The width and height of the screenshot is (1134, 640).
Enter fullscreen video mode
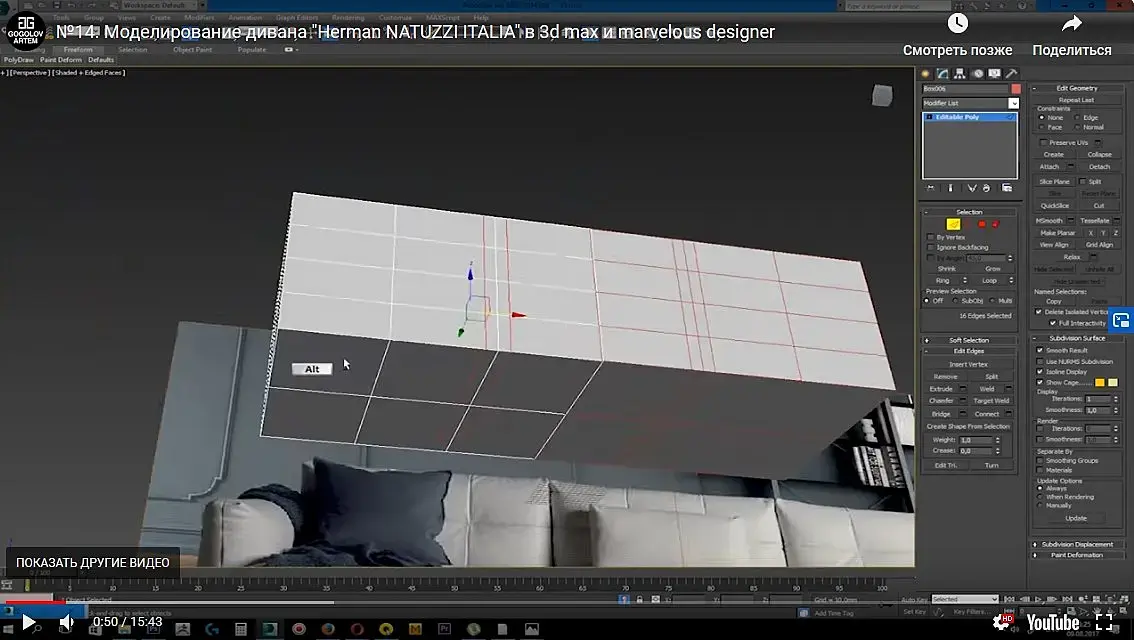point(1106,622)
